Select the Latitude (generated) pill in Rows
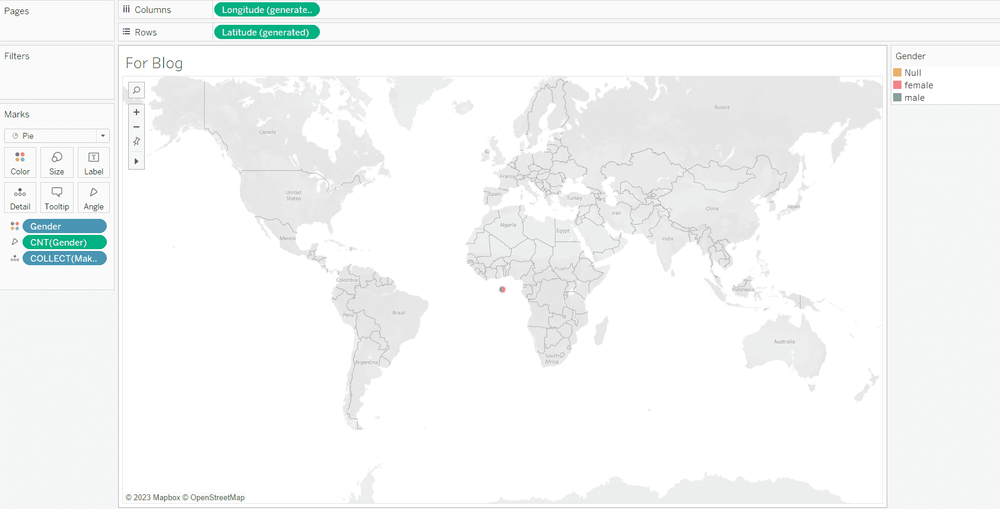1000x509 pixels. (x=266, y=32)
